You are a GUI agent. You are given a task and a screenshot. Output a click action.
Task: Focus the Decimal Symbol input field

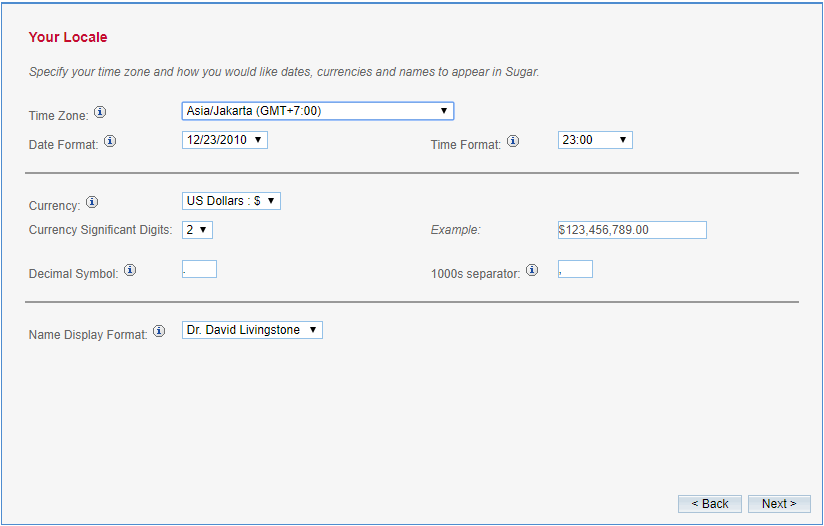click(200, 269)
